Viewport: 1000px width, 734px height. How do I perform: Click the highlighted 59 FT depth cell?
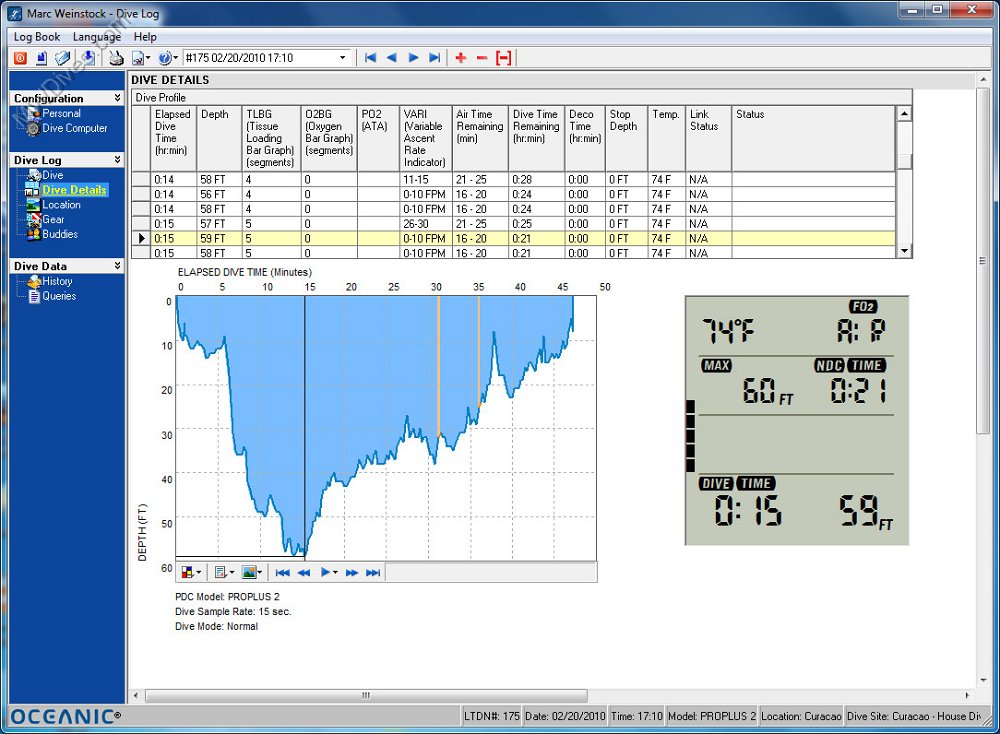219,239
